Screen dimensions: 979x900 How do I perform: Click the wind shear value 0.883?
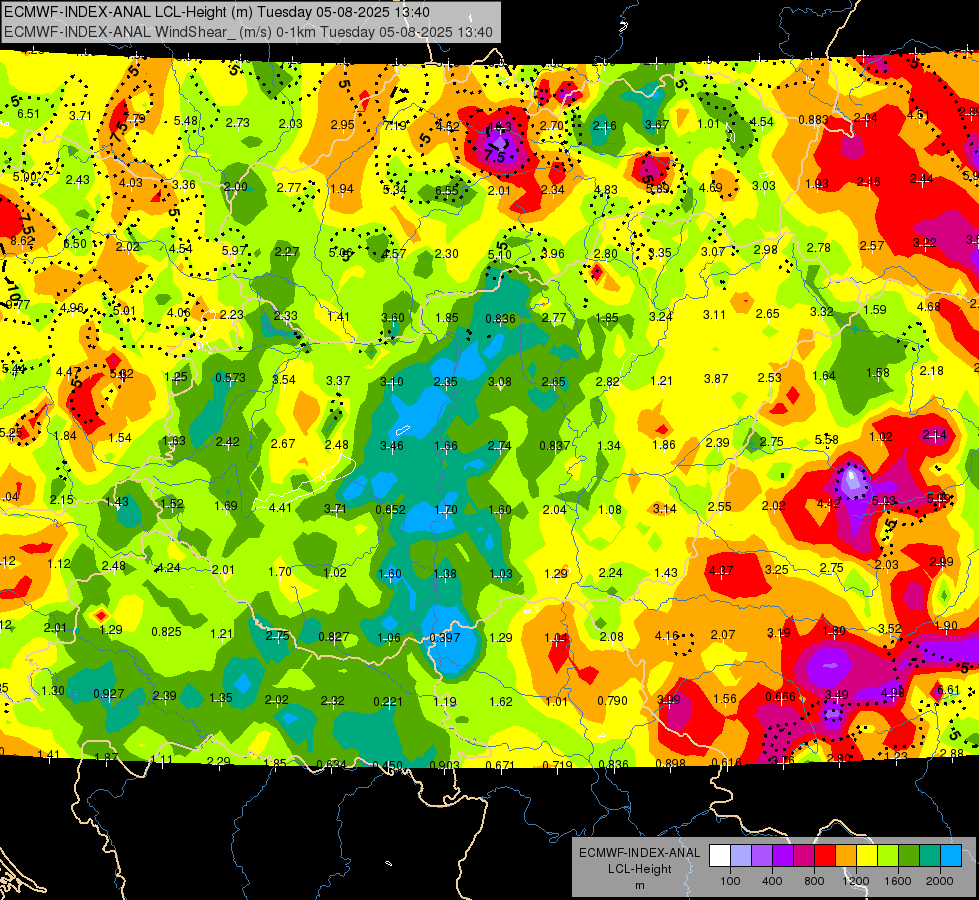tap(814, 120)
